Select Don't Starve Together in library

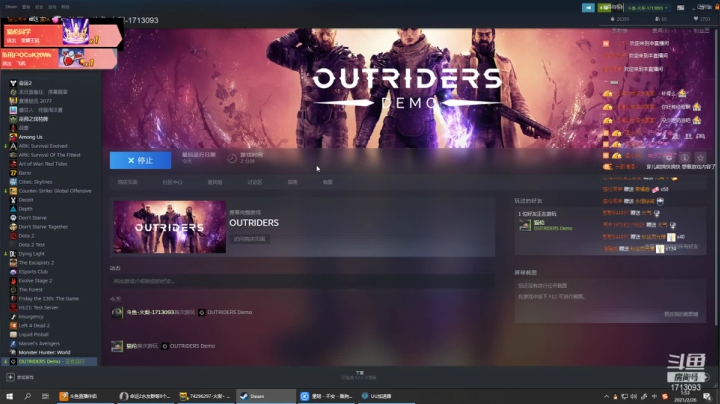point(43,227)
